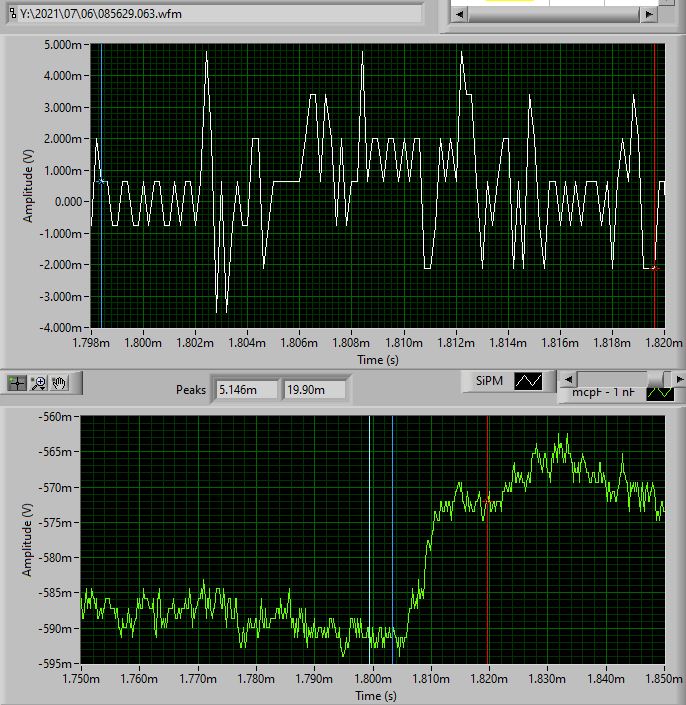The height and width of the screenshot is (705, 686).
Task: Click the red cursor line in bottom graph
Action: 488,540
